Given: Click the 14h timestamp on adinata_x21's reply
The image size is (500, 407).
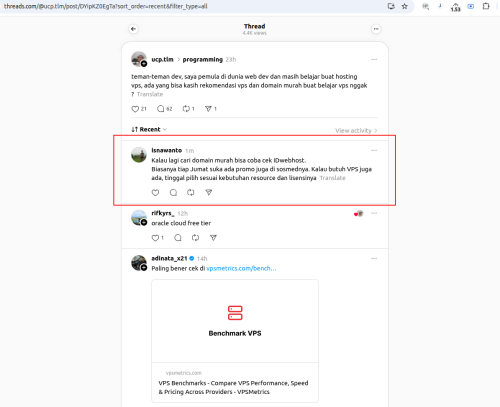Looking at the screenshot, I should tap(202, 259).
